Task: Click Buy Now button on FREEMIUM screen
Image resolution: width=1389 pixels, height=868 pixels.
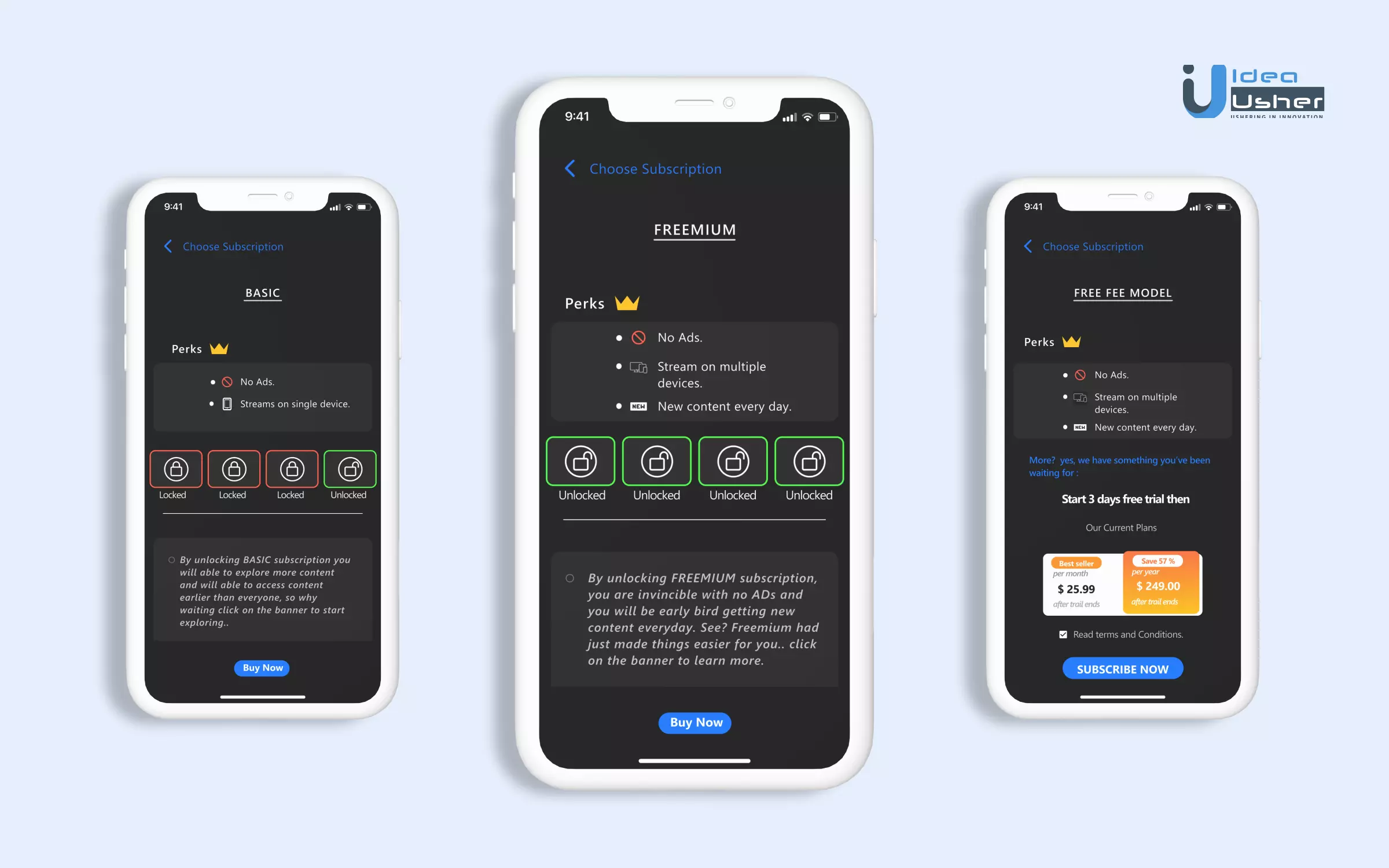Action: point(696,722)
